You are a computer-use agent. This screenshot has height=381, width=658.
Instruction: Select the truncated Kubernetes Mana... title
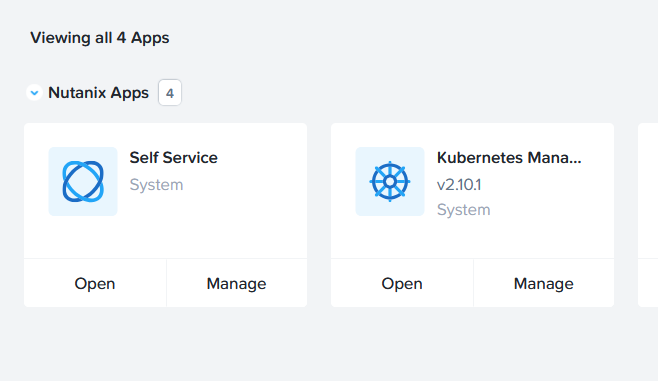pyautogui.click(x=509, y=158)
